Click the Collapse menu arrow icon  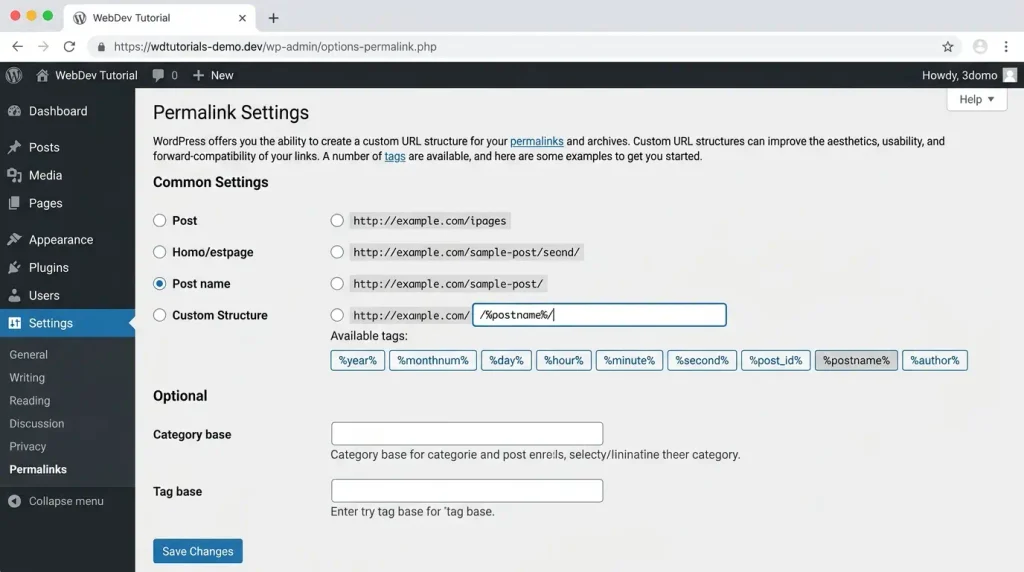[14, 501]
